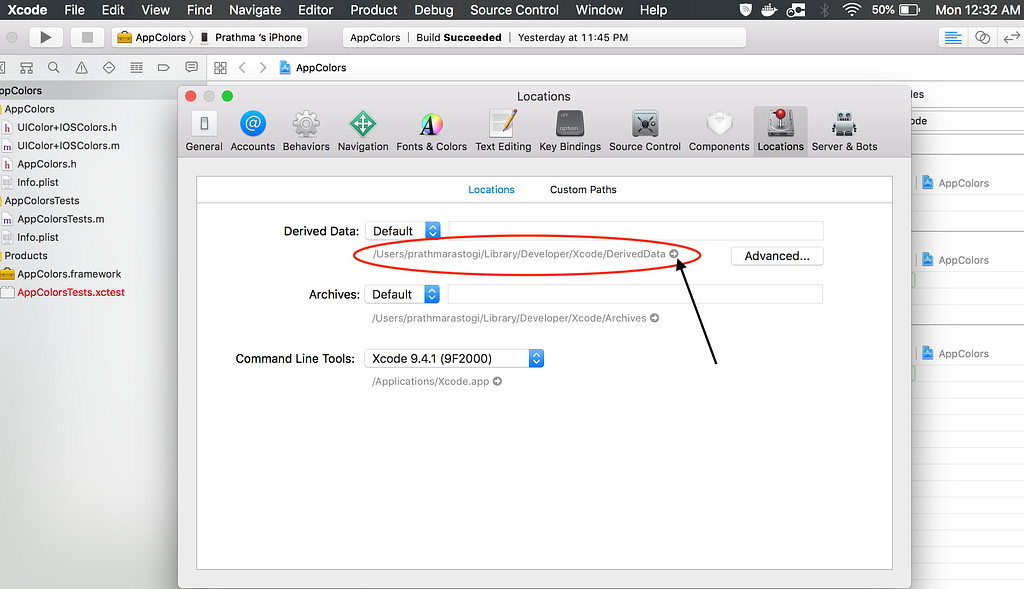The image size is (1024, 589).
Task: Open Docker menu bar icon
Action: [769, 10]
